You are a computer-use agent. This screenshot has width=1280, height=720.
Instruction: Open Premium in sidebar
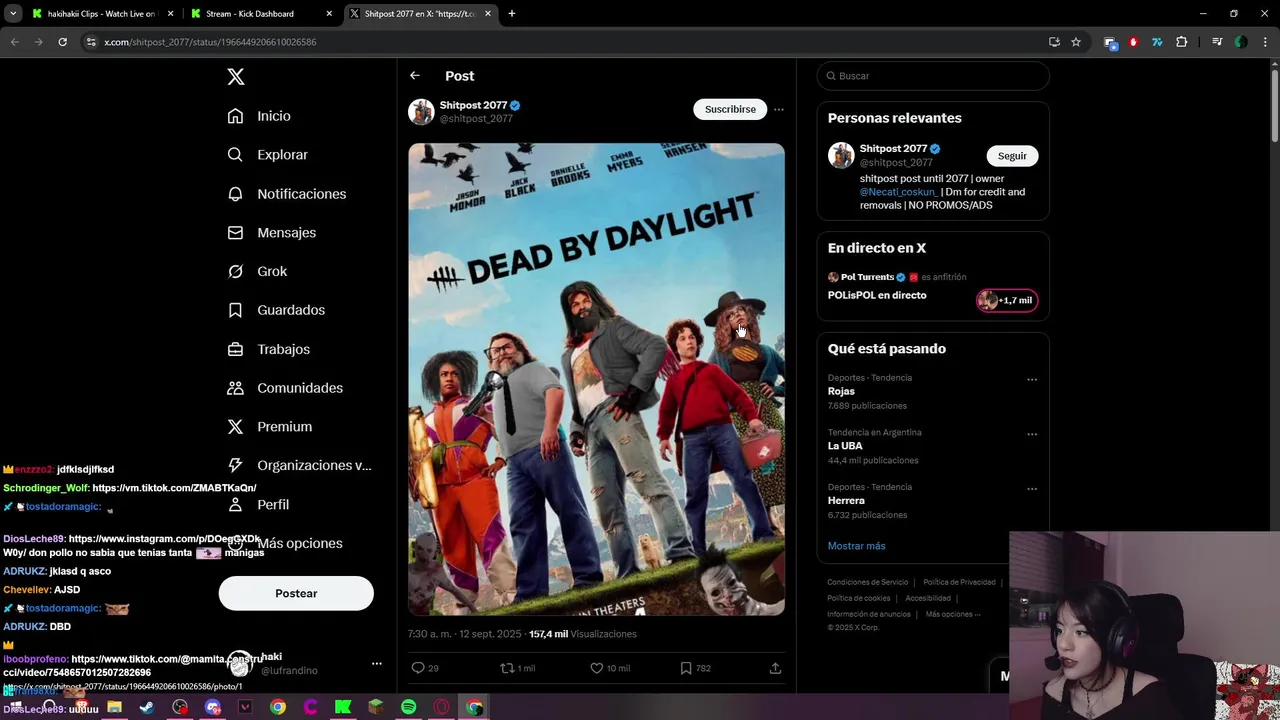point(269,427)
